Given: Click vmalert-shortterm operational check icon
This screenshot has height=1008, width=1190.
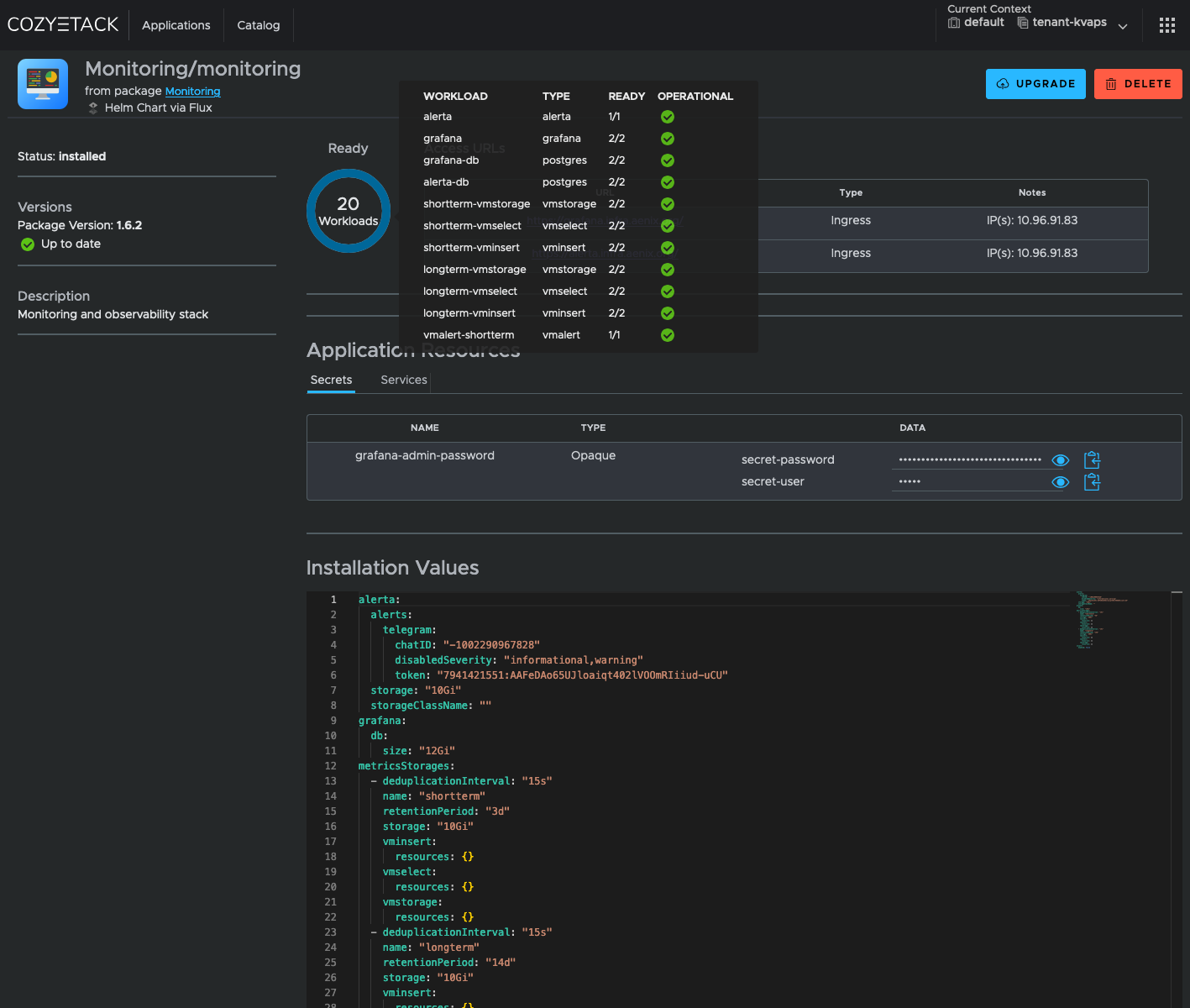Looking at the screenshot, I should coord(668,335).
